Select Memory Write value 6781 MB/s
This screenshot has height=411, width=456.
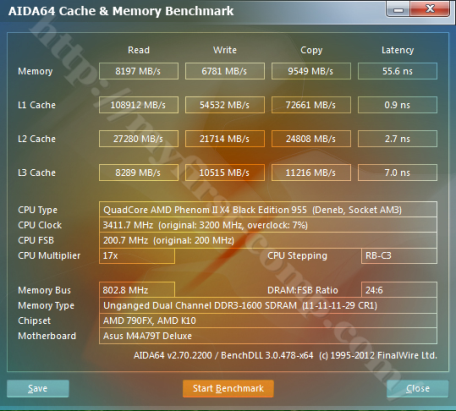[225, 71]
